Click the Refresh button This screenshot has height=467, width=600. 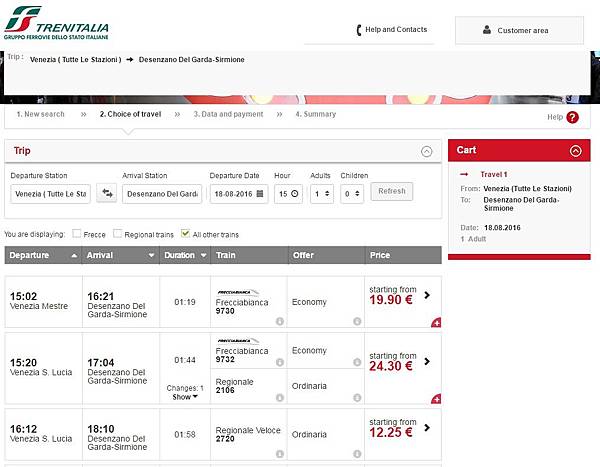coord(392,191)
